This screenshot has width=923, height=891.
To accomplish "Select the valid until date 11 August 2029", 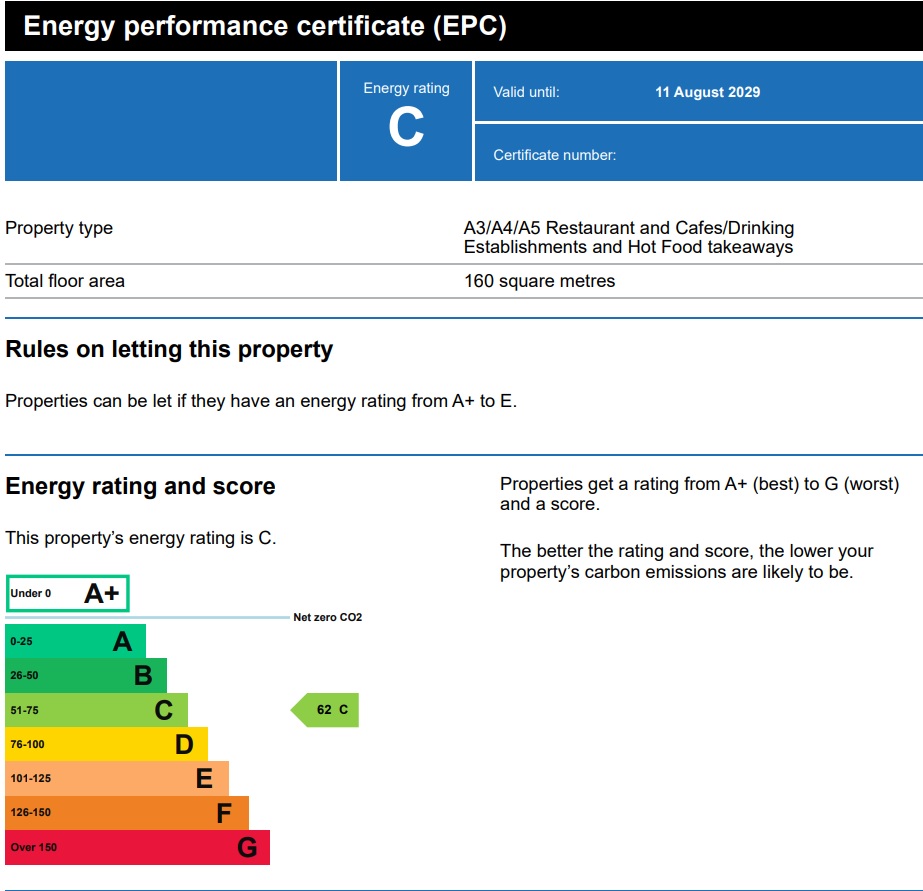I will 707,92.
